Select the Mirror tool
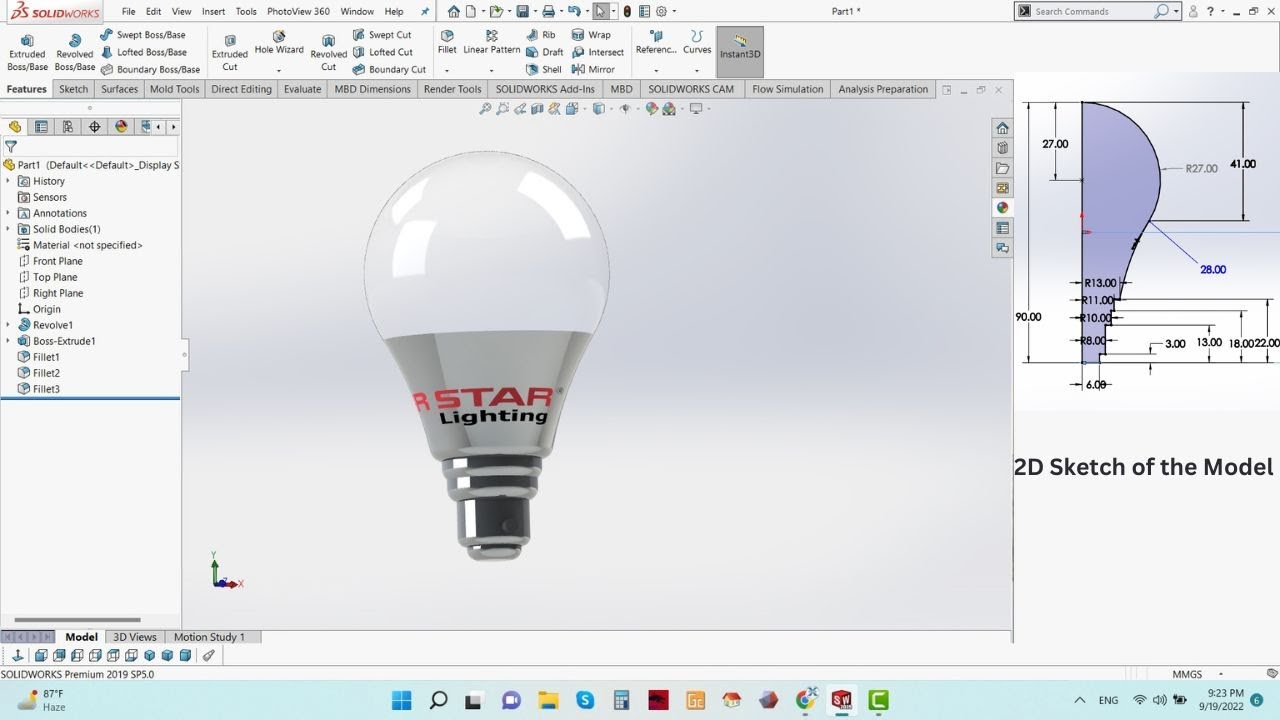Screen dimensions: 1280x720 pos(593,70)
